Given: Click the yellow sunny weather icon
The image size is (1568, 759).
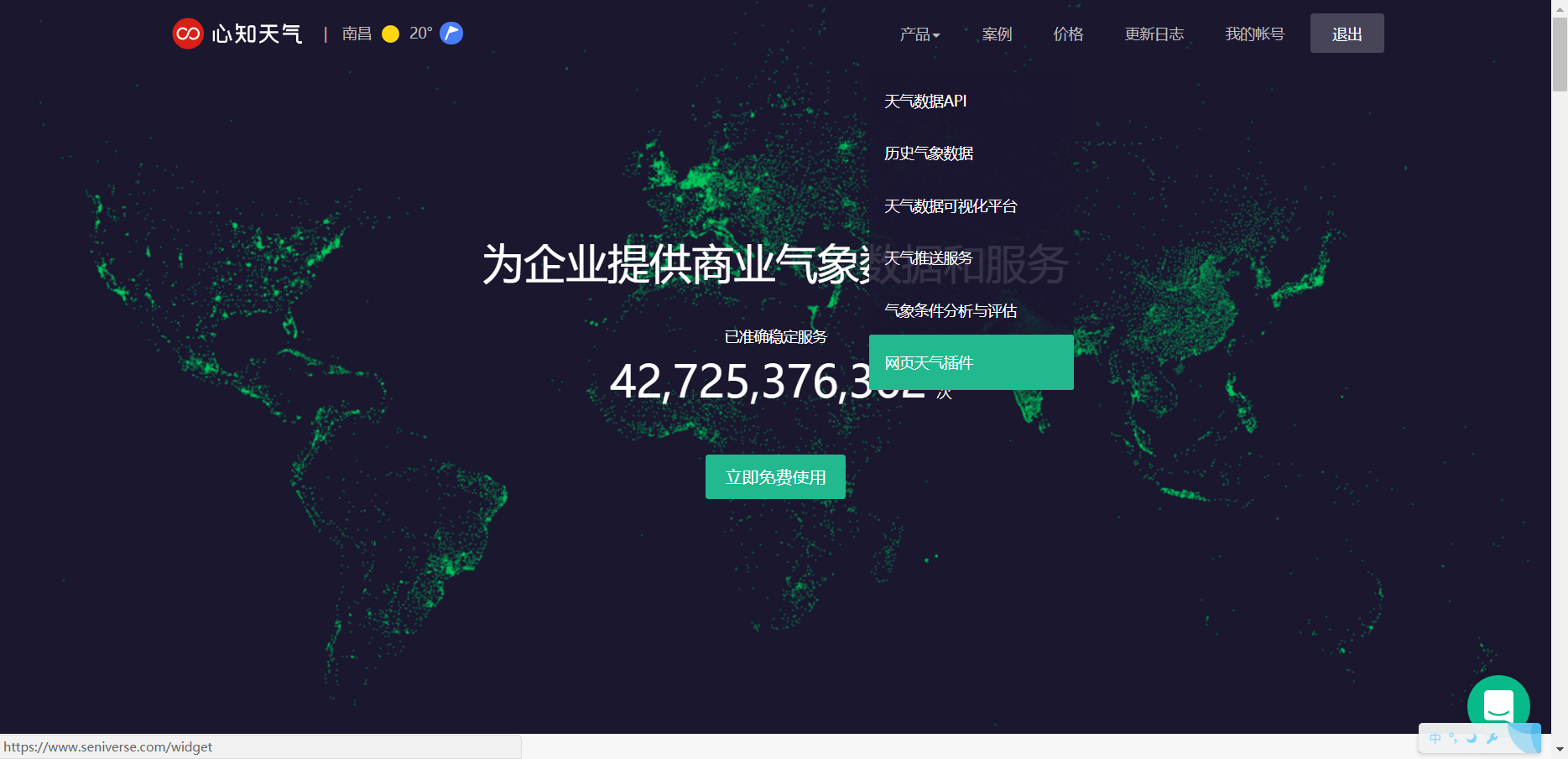Looking at the screenshot, I should point(390,34).
